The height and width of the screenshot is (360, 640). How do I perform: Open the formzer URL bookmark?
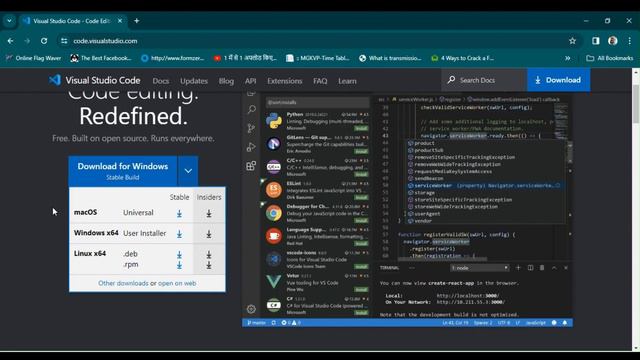pos(172,58)
